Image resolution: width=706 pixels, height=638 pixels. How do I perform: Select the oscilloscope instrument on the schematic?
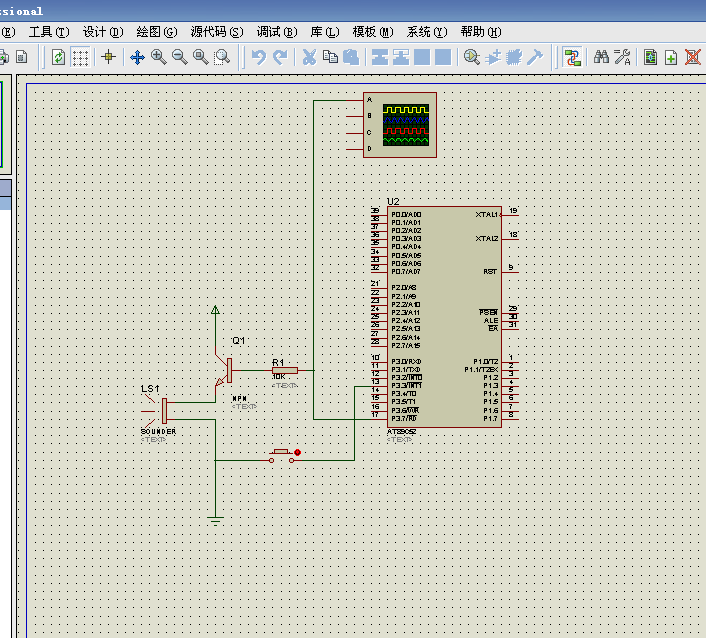[400, 125]
